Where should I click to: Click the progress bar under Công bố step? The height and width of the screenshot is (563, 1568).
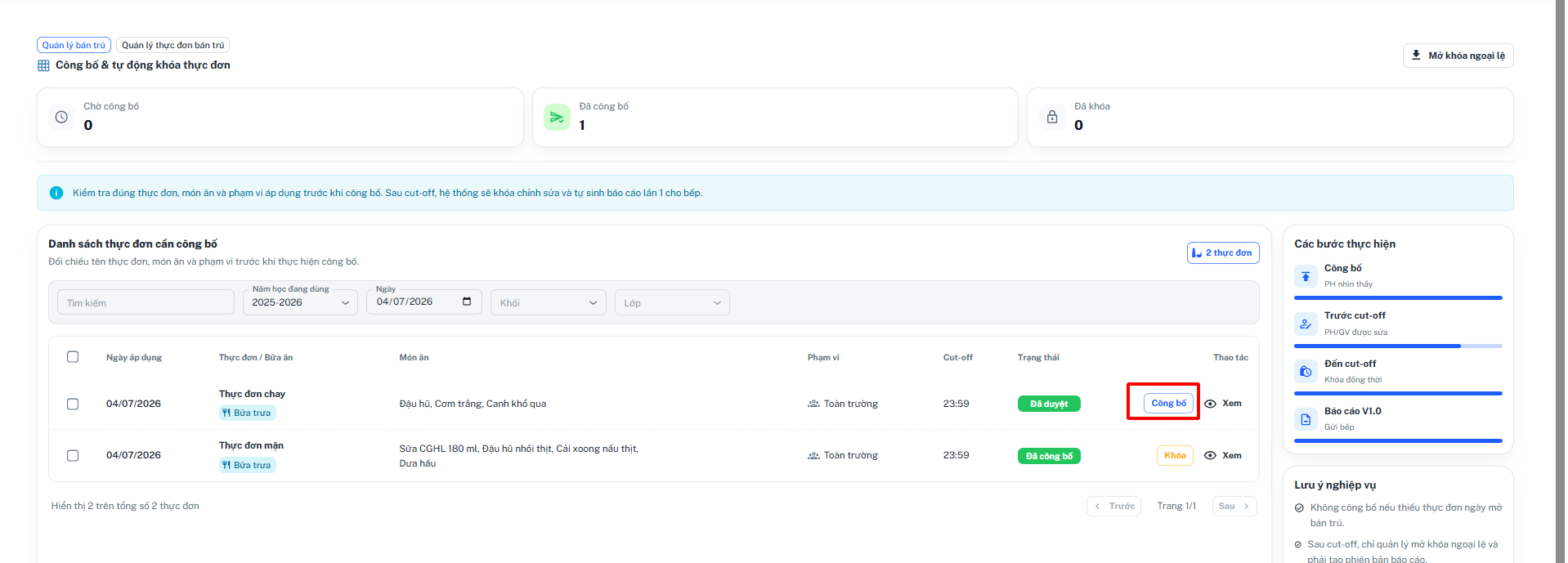(x=1398, y=298)
